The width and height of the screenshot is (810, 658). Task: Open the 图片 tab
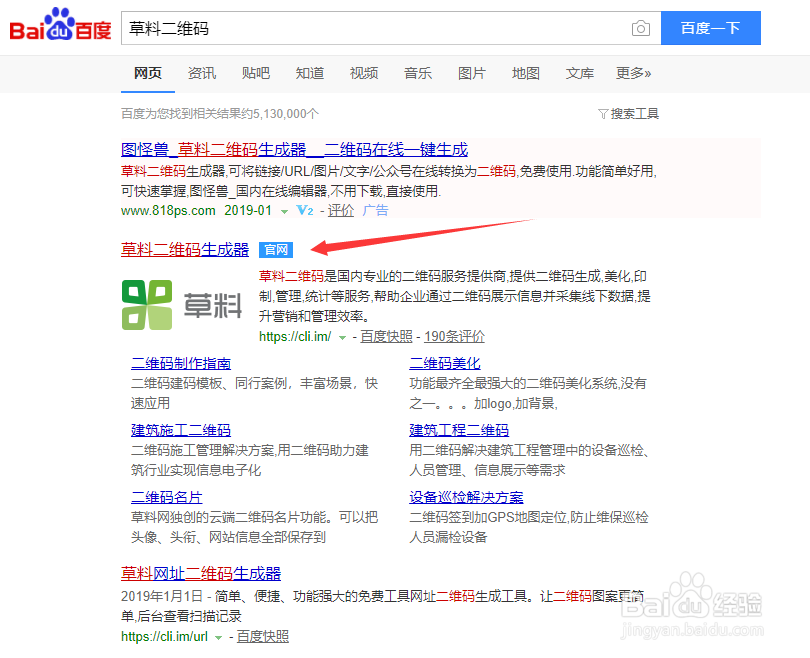472,73
